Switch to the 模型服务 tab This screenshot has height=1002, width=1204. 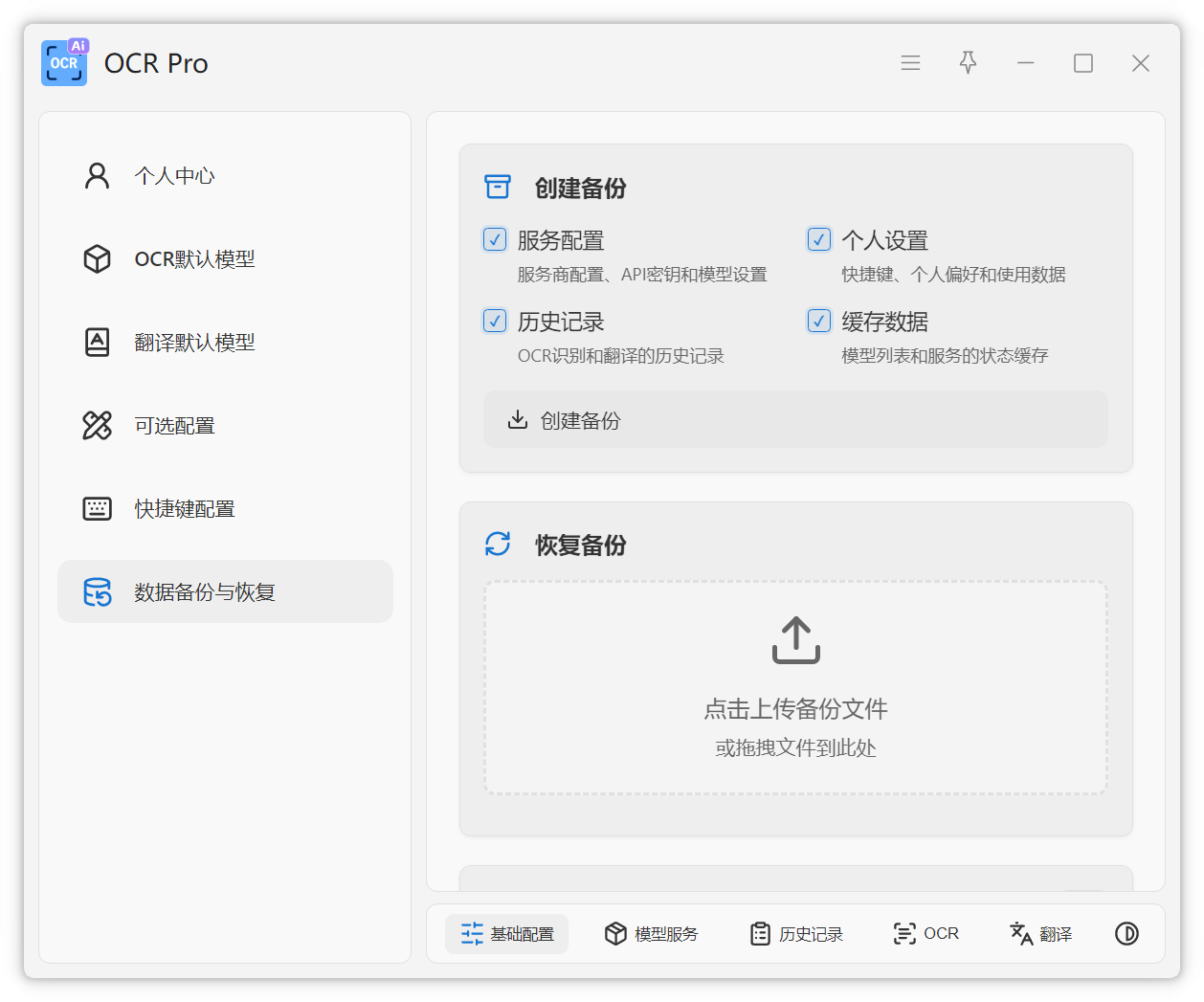652,934
